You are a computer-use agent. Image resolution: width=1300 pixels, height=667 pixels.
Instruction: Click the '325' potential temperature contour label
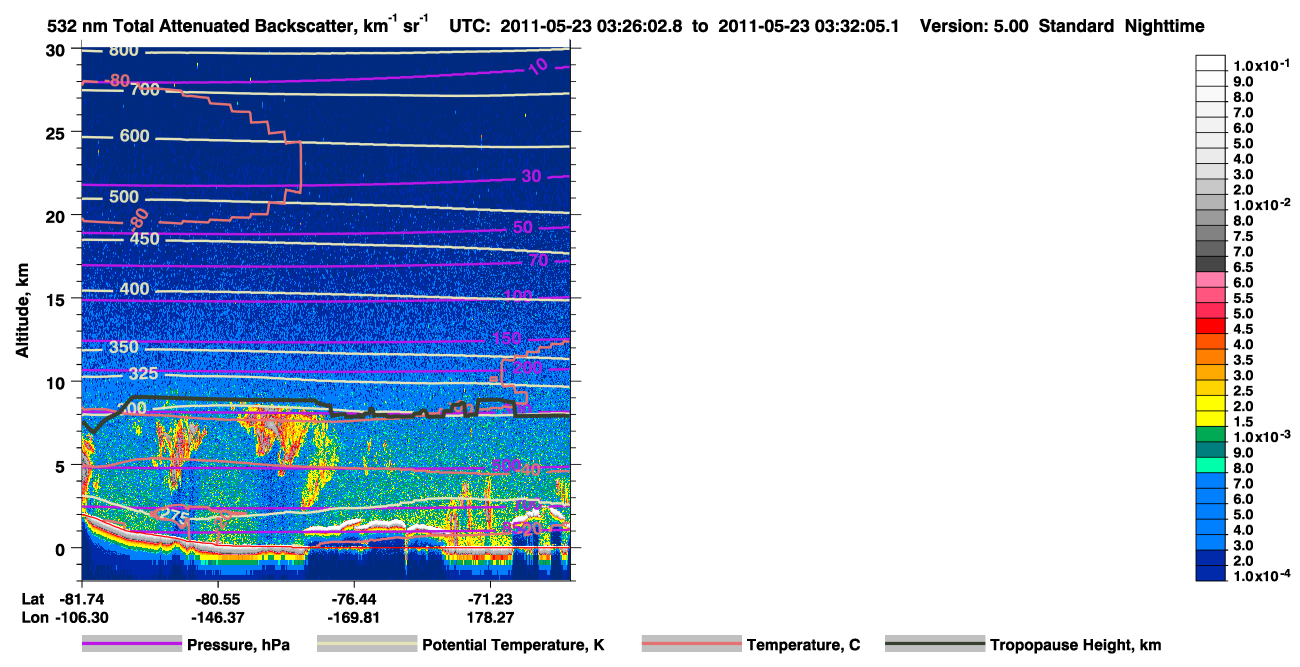point(144,373)
